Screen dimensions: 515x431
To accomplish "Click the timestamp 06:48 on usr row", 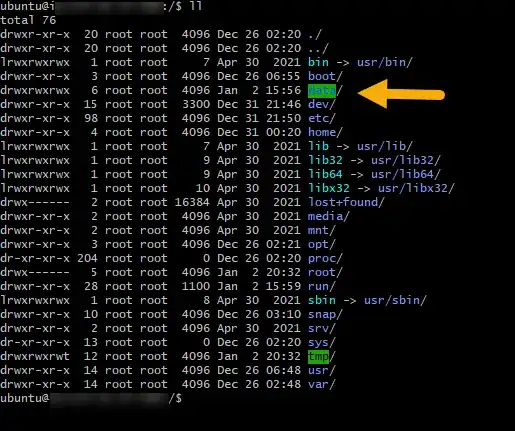I will pos(283,370).
